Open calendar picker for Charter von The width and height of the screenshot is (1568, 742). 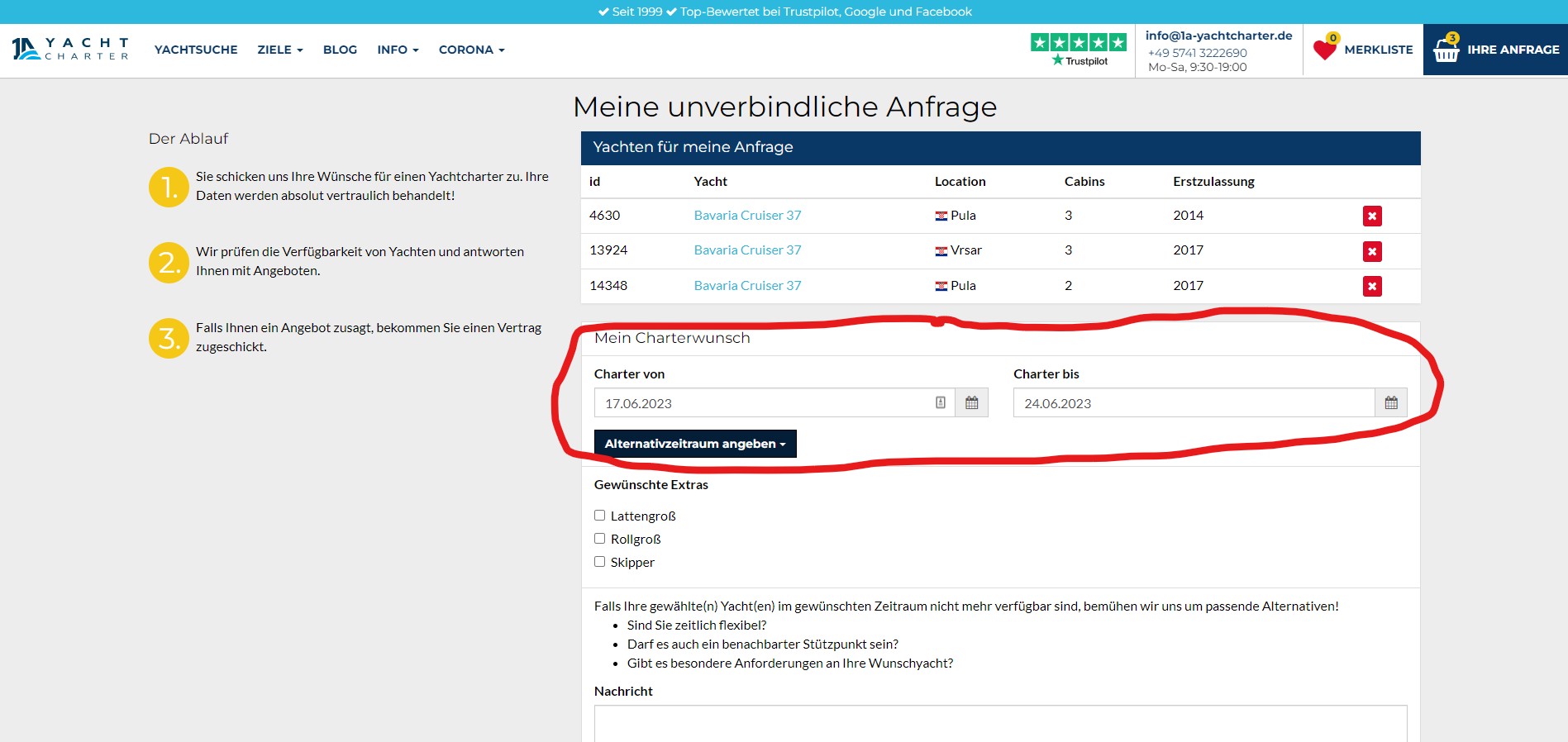[971, 403]
